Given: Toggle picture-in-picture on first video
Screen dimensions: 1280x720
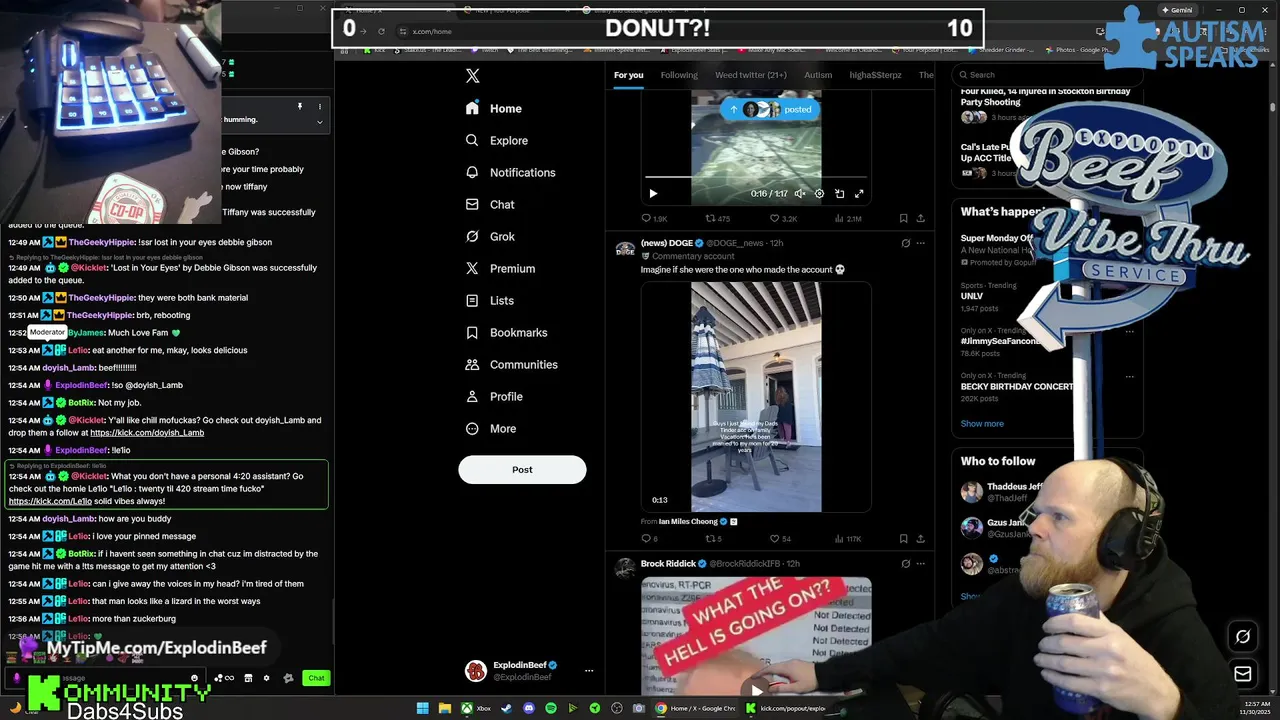Looking at the screenshot, I should pos(839,194).
